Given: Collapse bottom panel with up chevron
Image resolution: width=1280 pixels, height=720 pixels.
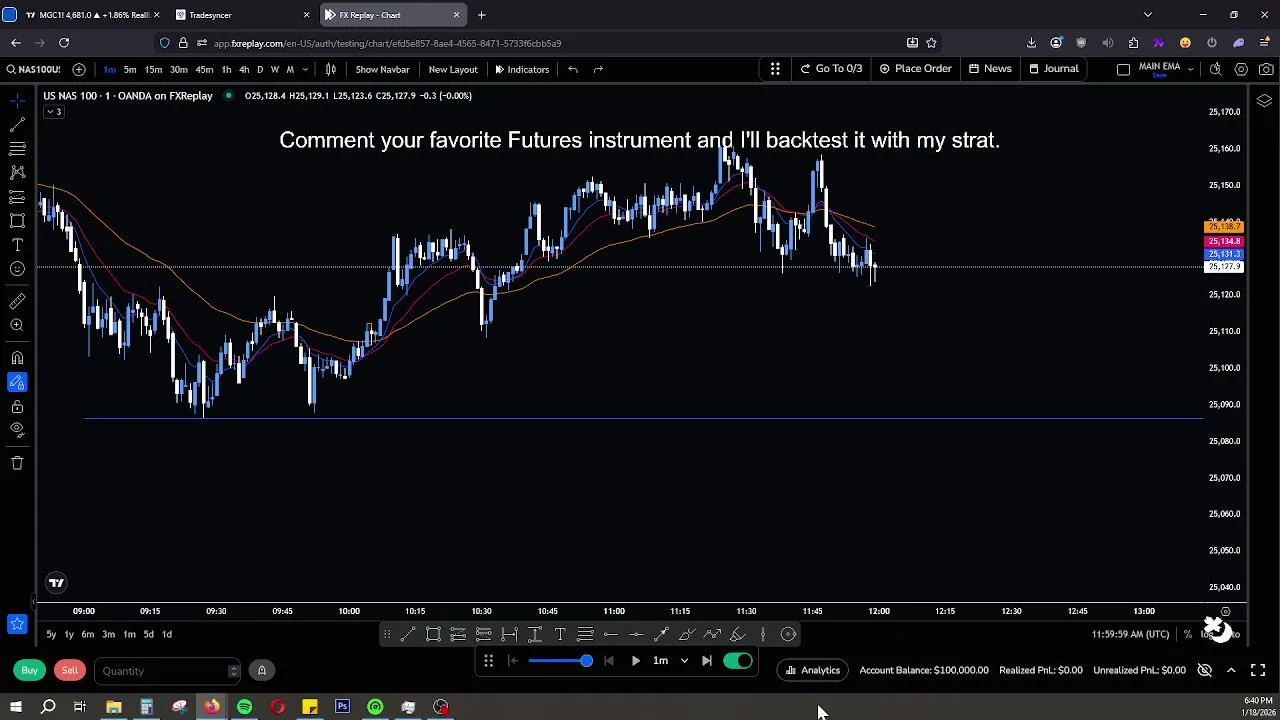Looking at the screenshot, I should click(x=1231, y=670).
